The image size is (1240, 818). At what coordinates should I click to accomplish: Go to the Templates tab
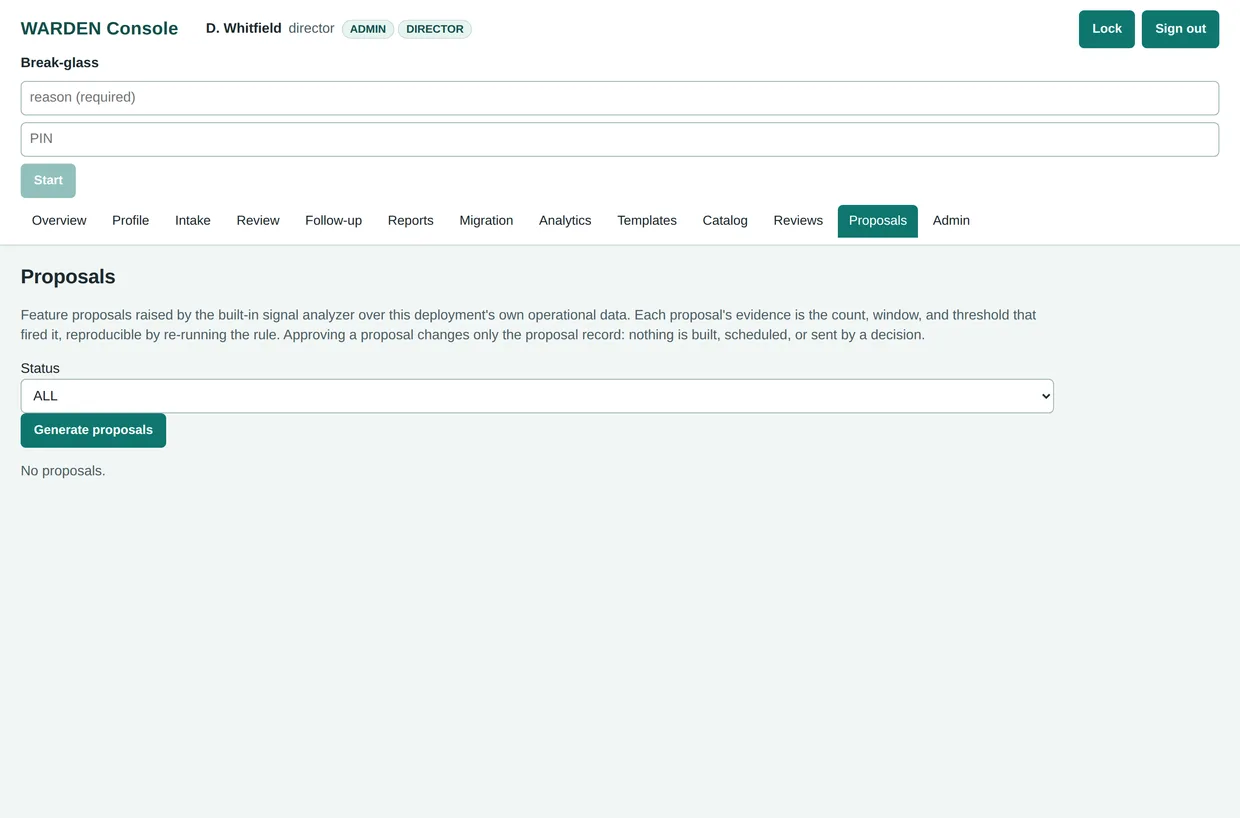point(647,221)
